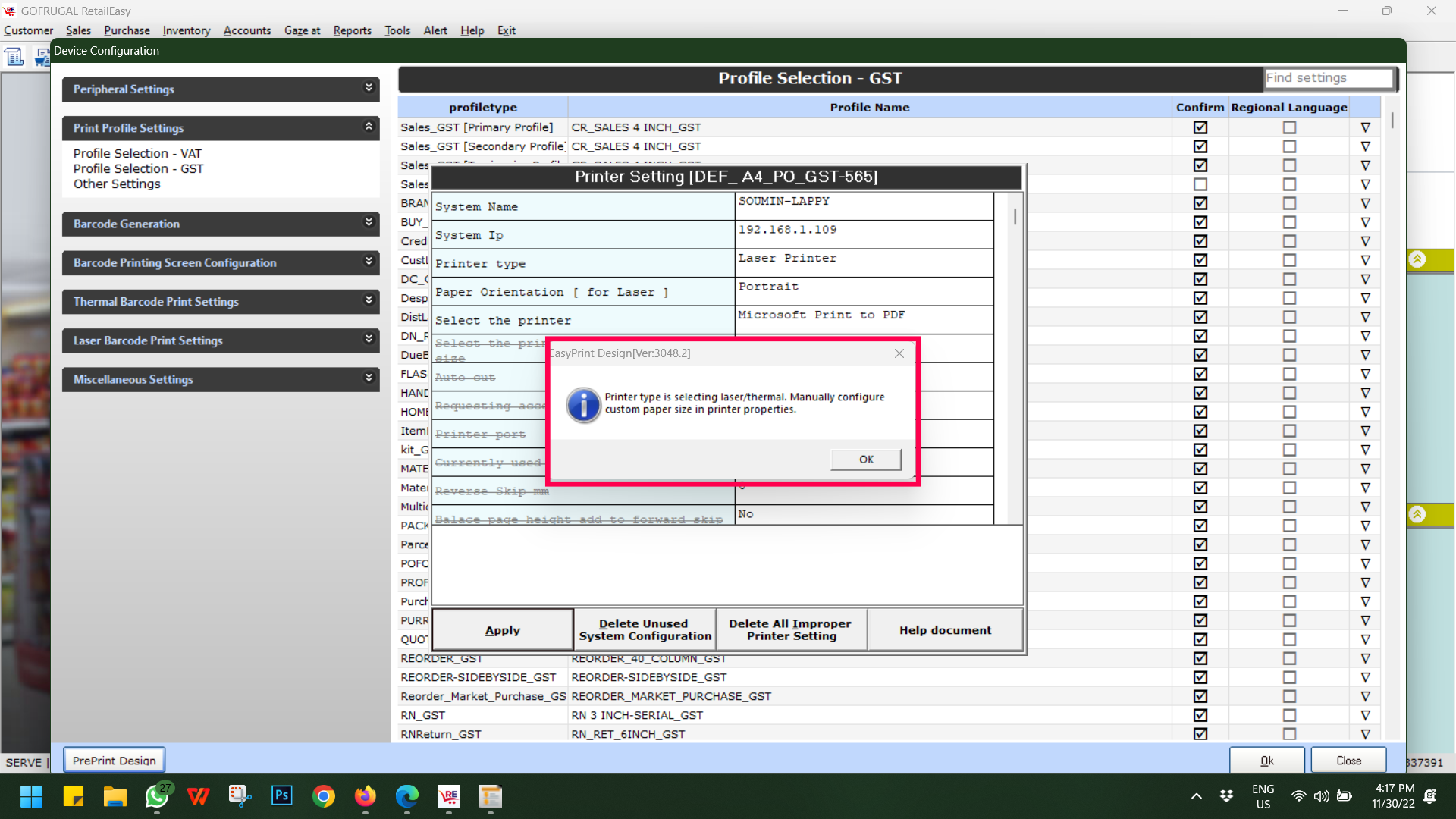Click the blue information icon in the dialog
Screen dimensions: 1456x819
(x=583, y=405)
